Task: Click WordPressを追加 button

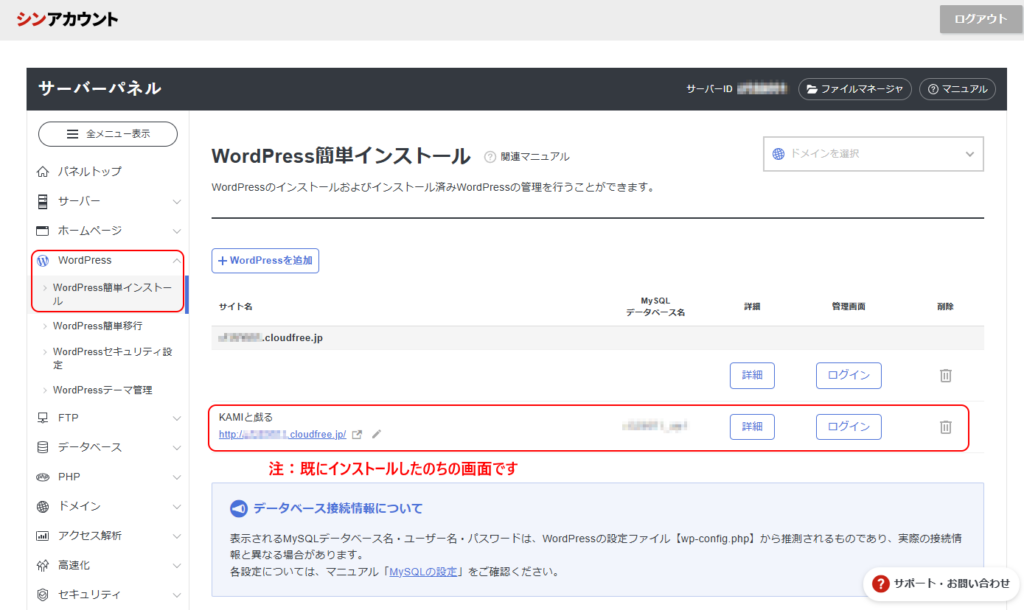Action: click(x=265, y=261)
